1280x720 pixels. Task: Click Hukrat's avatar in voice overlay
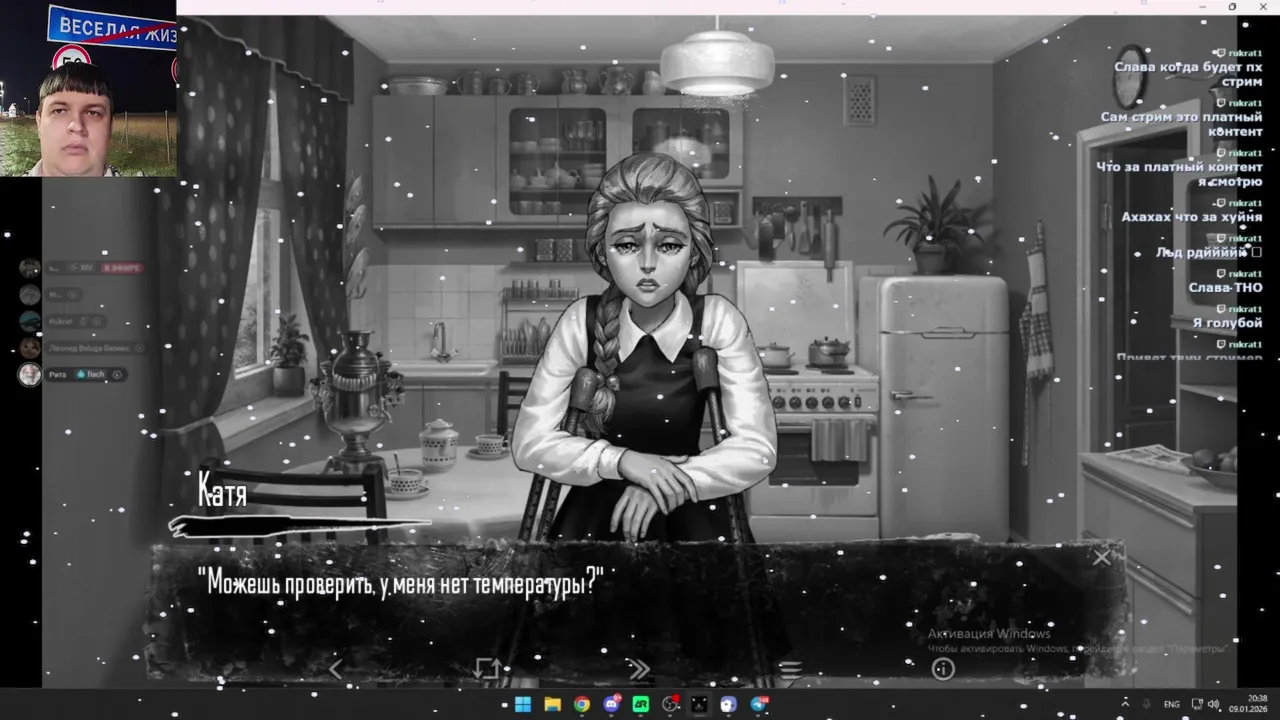click(x=29, y=321)
